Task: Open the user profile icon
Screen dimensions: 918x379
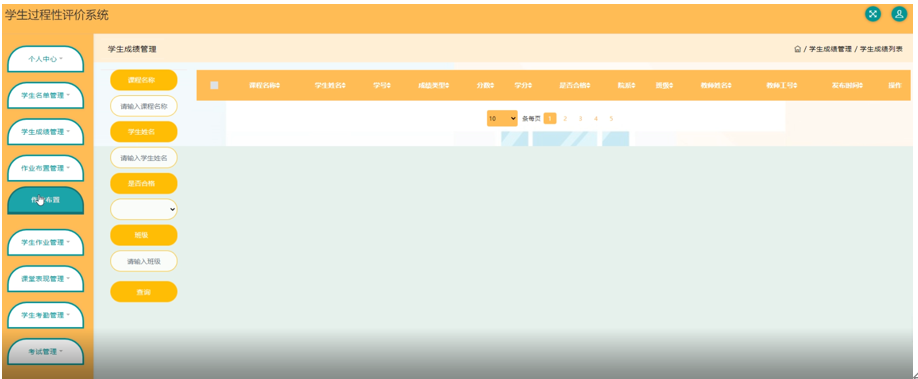Action: click(899, 15)
